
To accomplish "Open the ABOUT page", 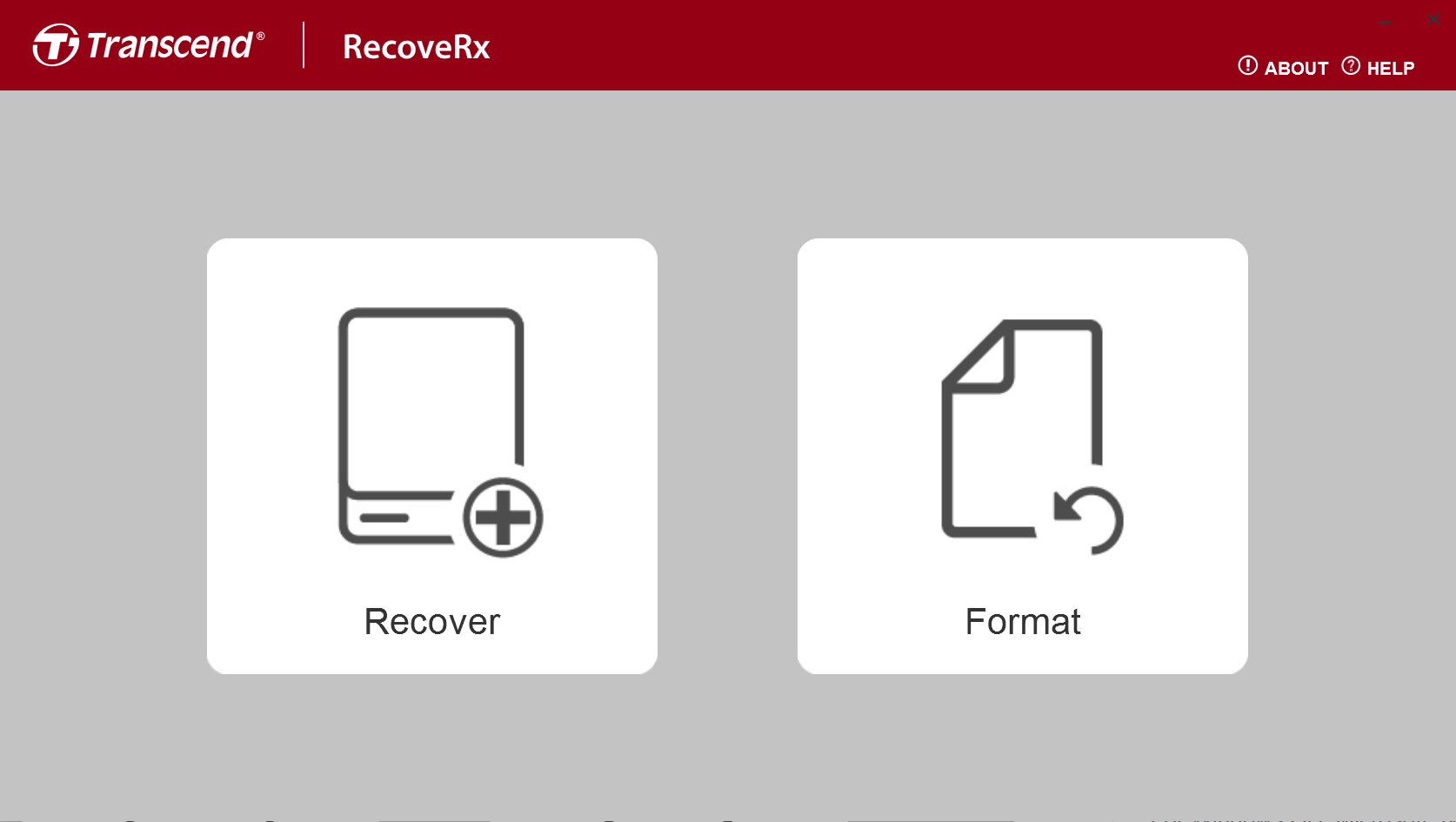I will click(x=1296, y=68).
